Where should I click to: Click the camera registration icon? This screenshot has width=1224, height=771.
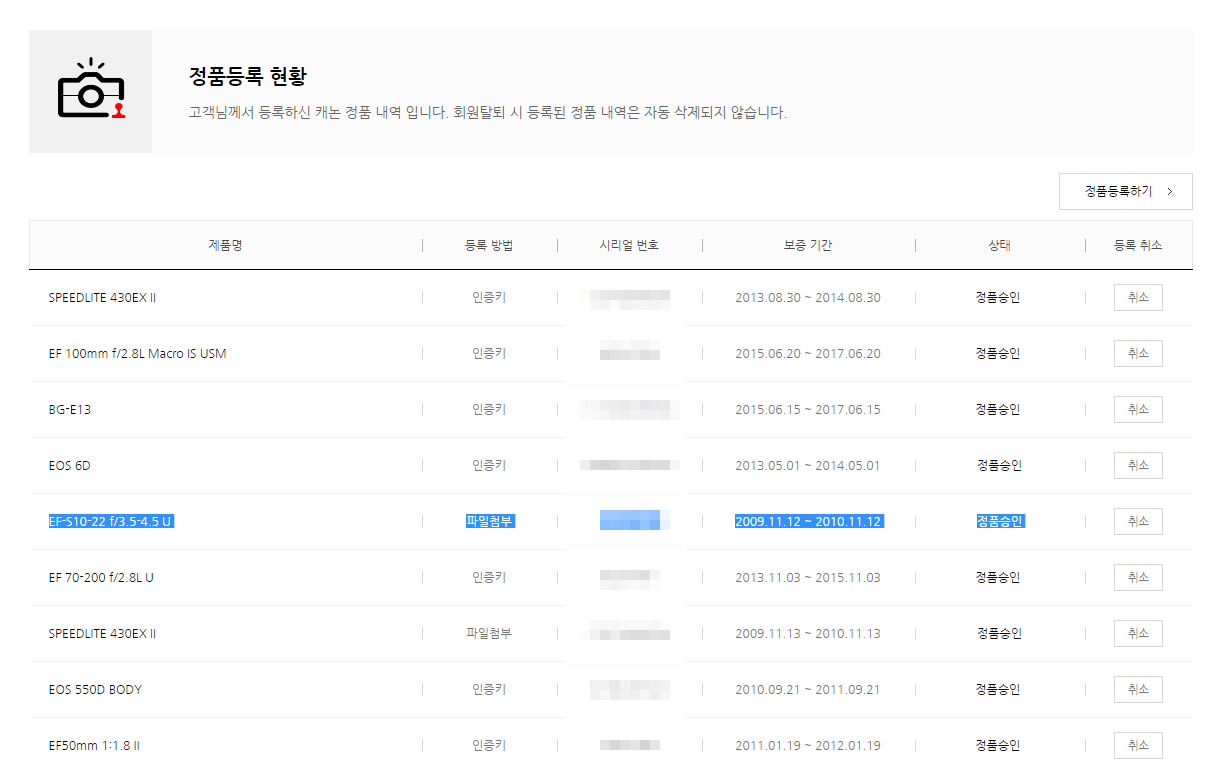coord(91,91)
